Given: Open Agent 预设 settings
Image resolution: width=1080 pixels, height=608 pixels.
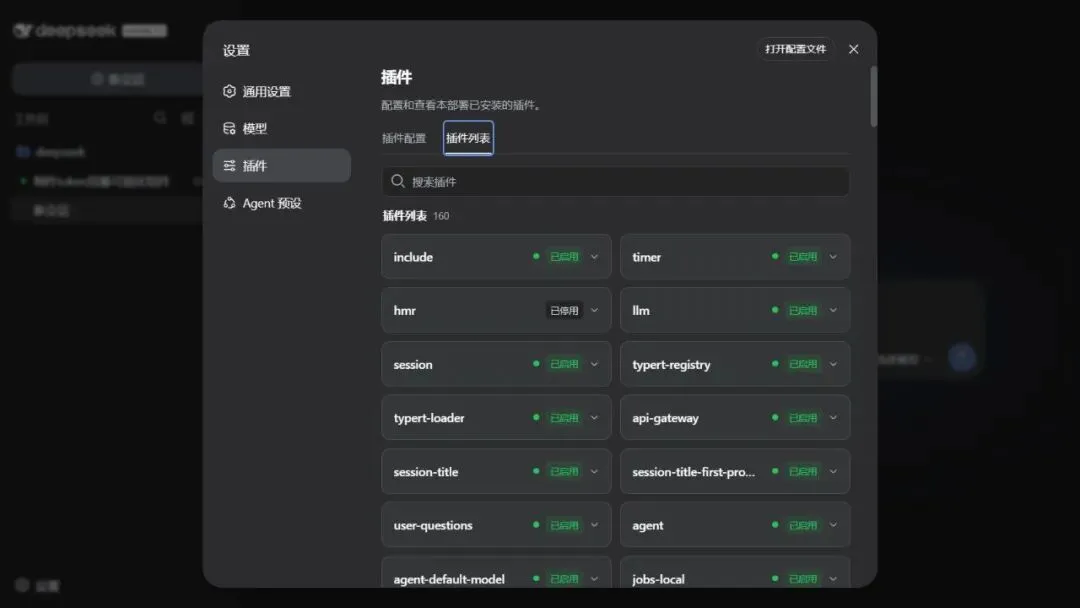Looking at the screenshot, I should coord(282,203).
